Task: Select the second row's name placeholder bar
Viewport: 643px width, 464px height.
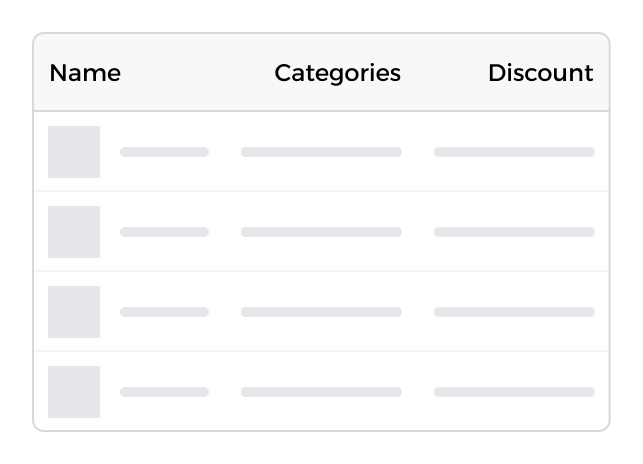Action: point(164,232)
